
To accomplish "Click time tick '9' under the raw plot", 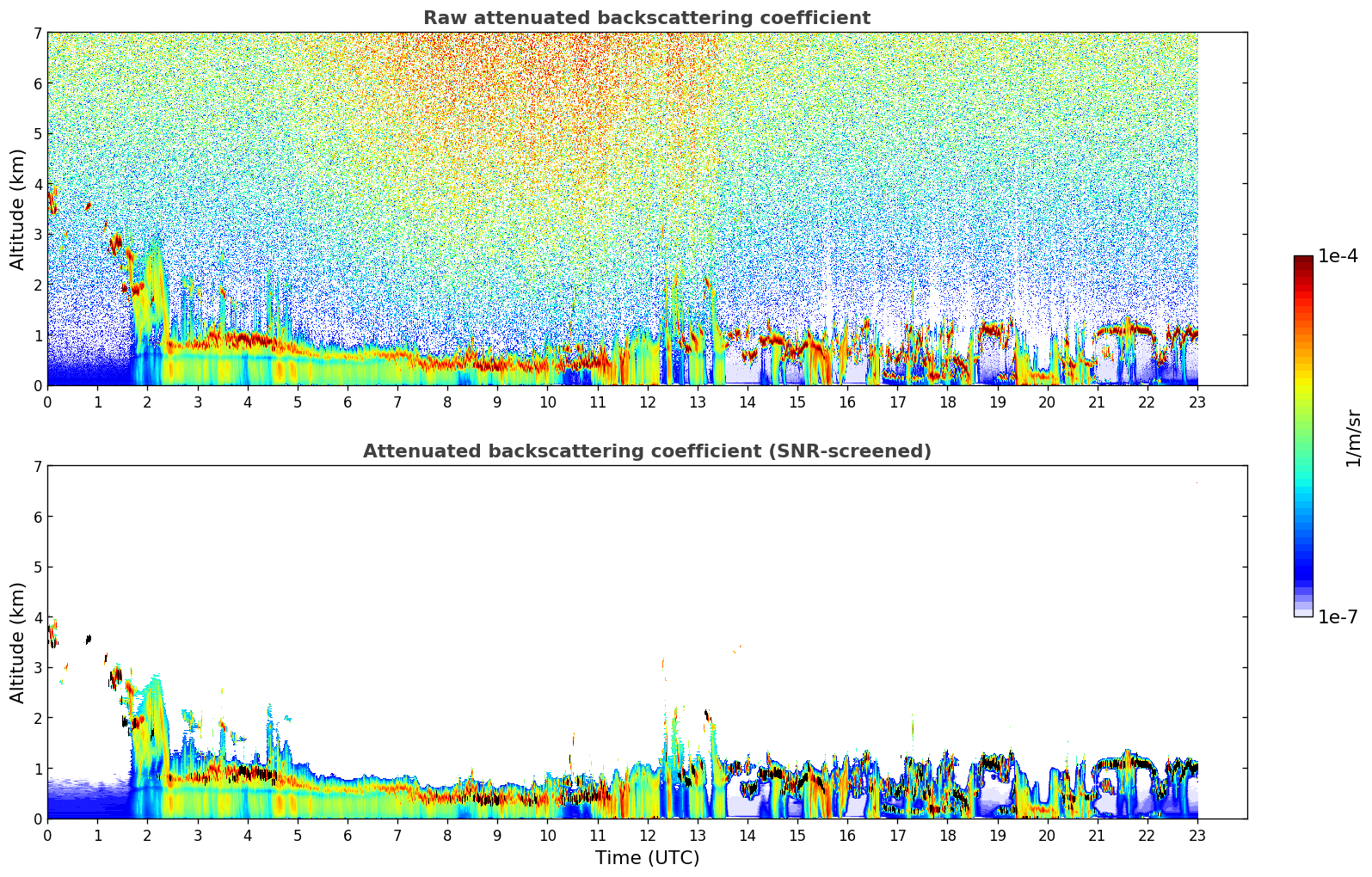I will (497, 402).
